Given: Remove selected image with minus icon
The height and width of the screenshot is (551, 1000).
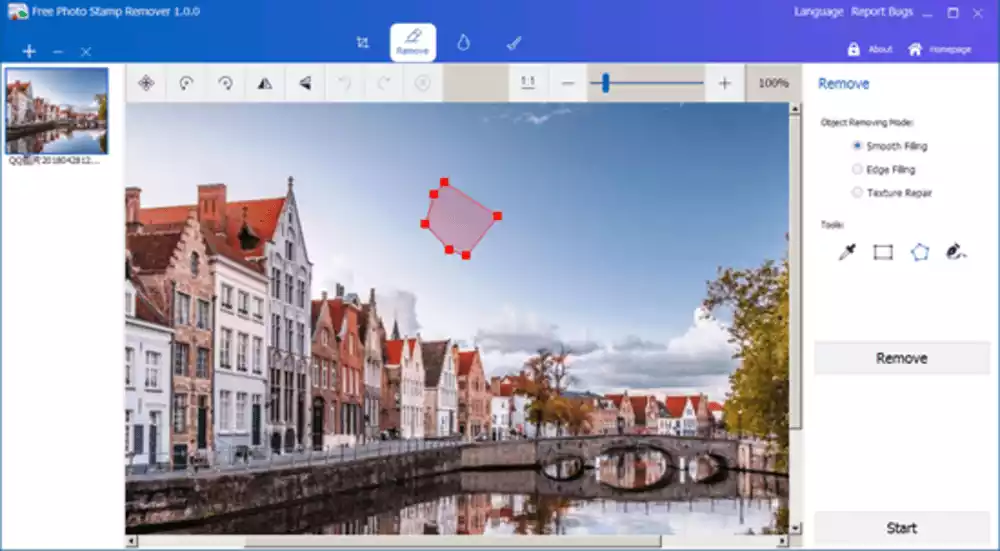Looking at the screenshot, I should 58,51.
